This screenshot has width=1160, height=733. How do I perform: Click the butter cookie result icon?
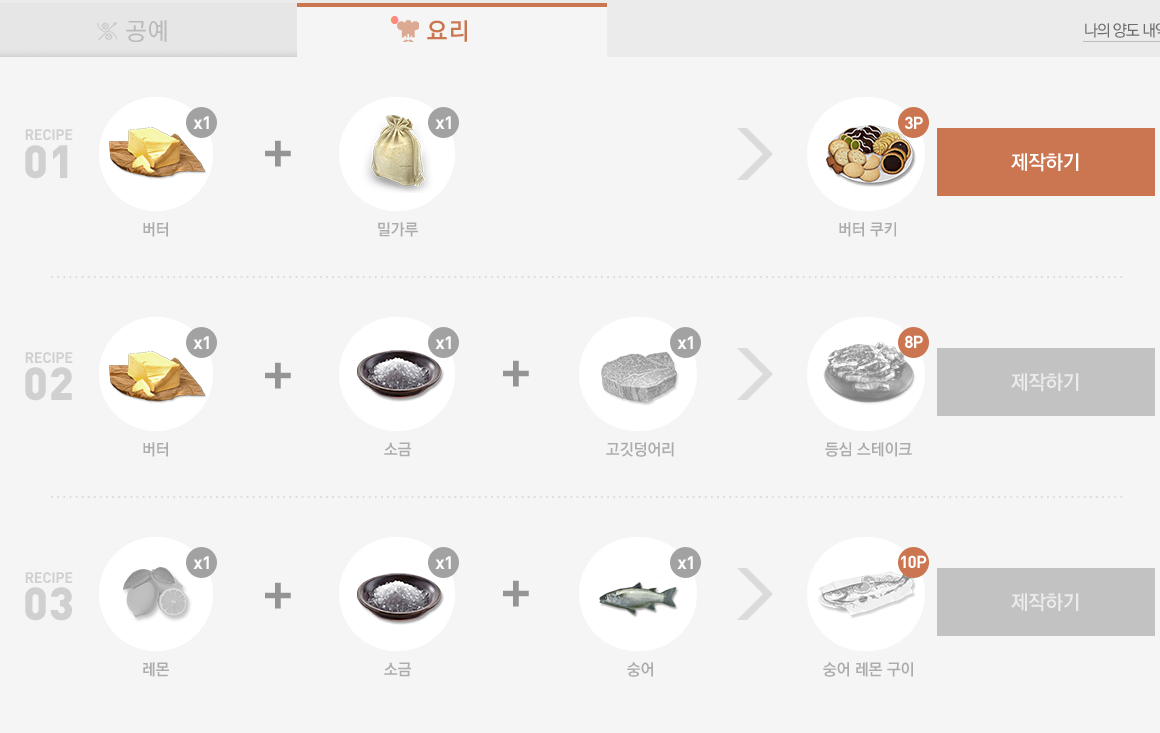[865, 155]
